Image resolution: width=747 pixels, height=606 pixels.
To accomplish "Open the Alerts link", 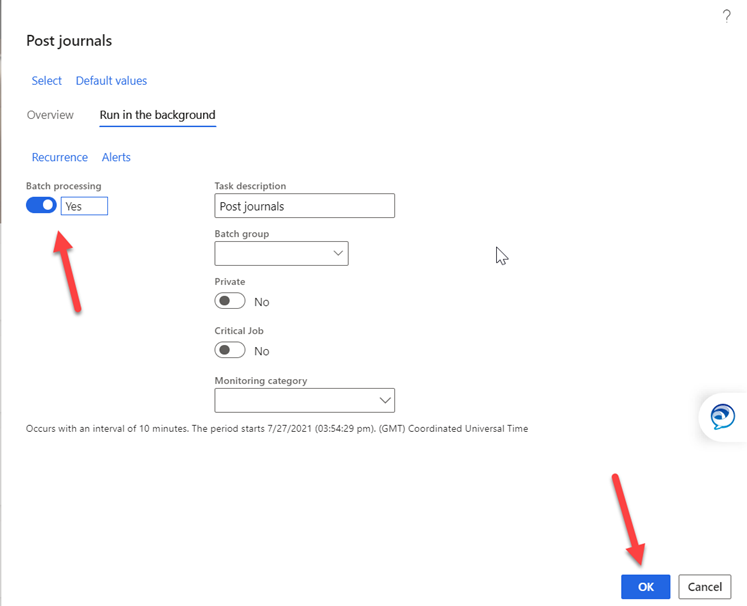I will click(x=116, y=157).
